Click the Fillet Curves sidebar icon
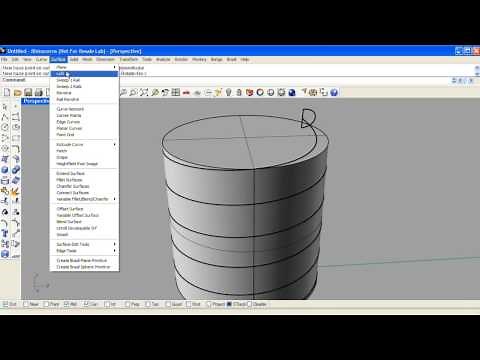The width and height of the screenshot is (480, 360). [x=16, y=148]
